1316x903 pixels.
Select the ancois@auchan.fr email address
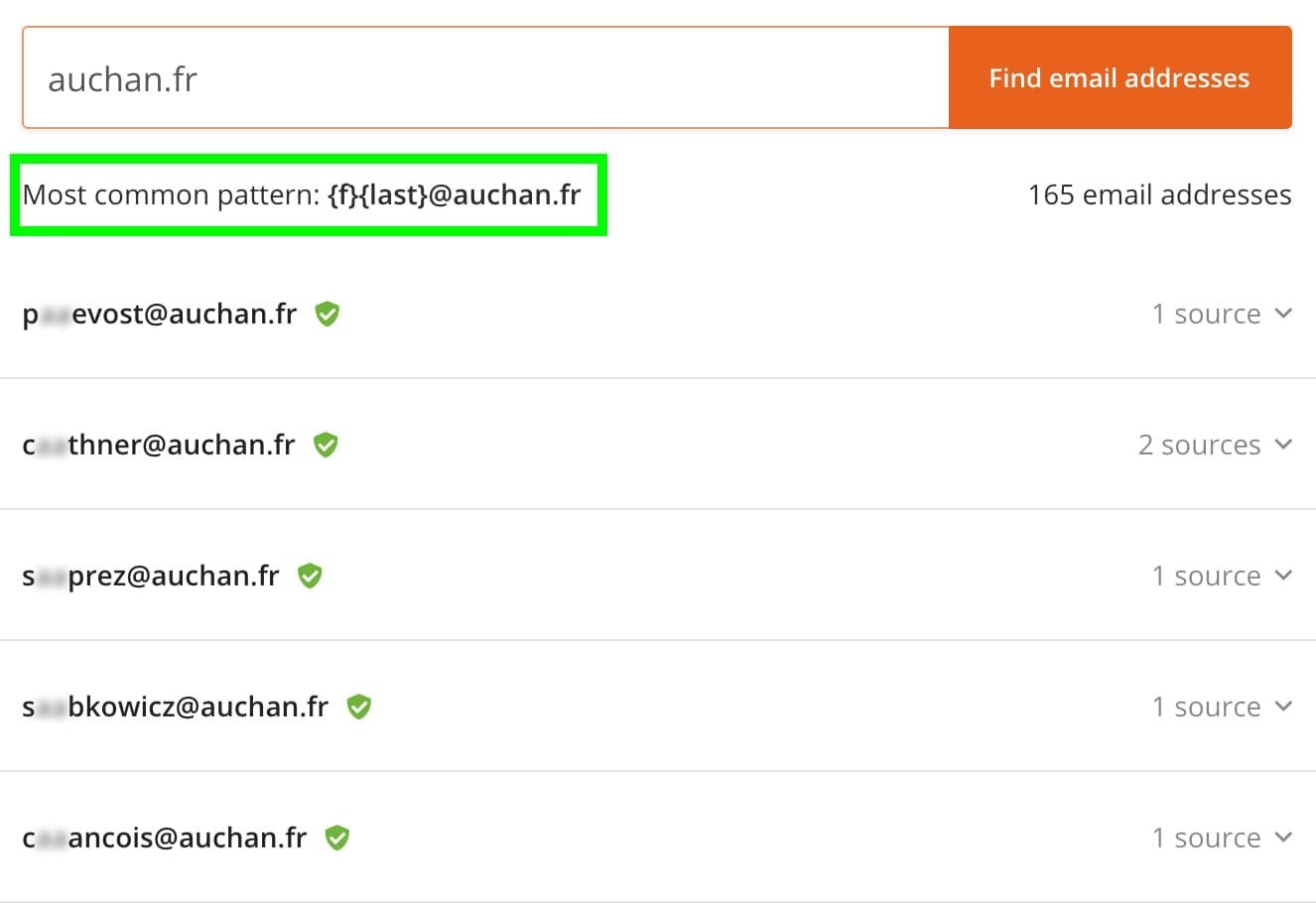[x=165, y=838]
